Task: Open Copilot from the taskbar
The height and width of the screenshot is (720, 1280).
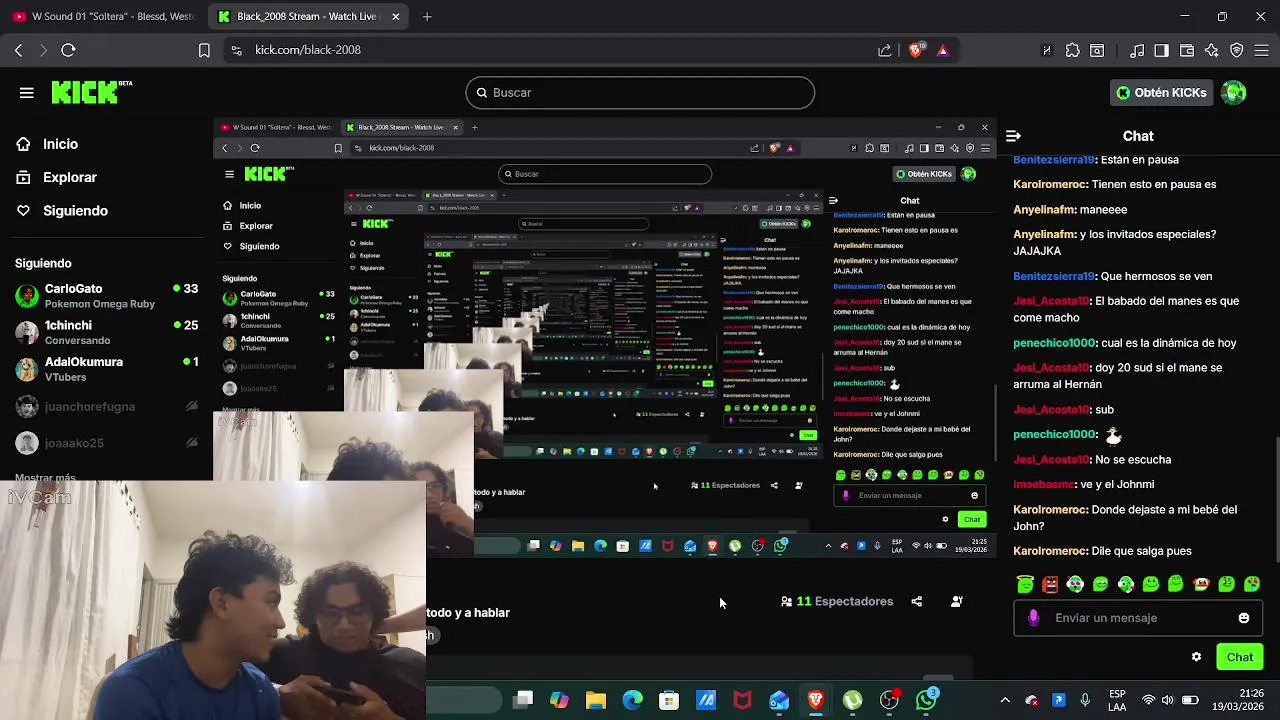Action: click(x=559, y=701)
